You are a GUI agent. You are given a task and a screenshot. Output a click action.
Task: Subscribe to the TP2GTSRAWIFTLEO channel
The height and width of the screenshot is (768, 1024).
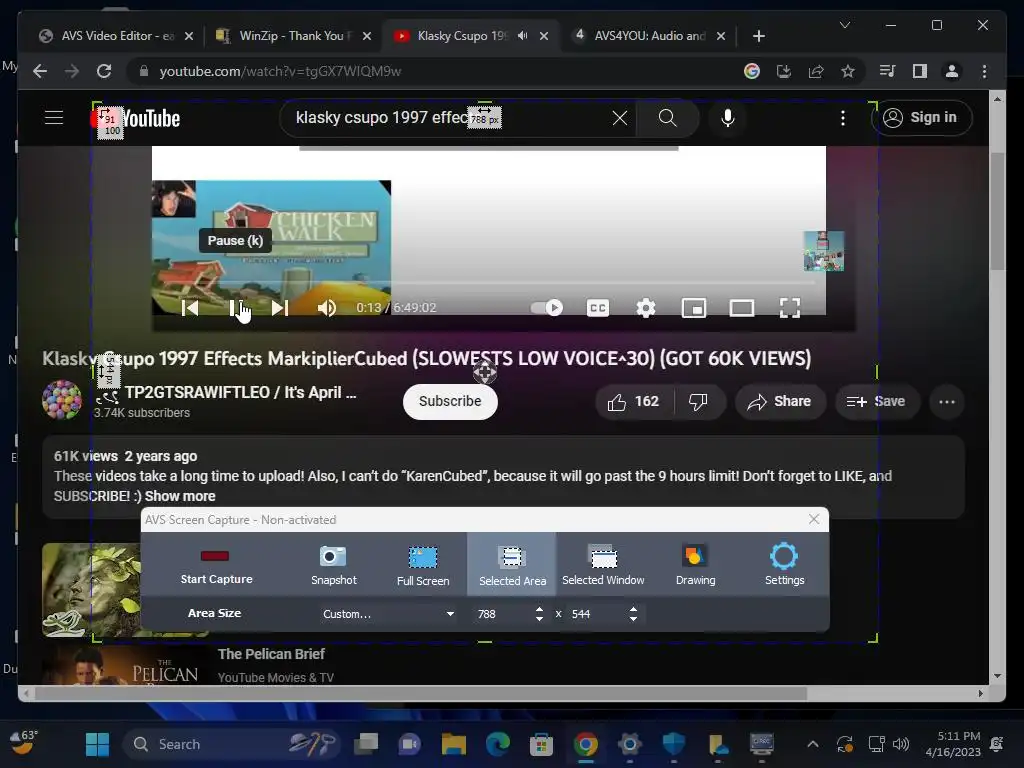click(x=450, y=401)
